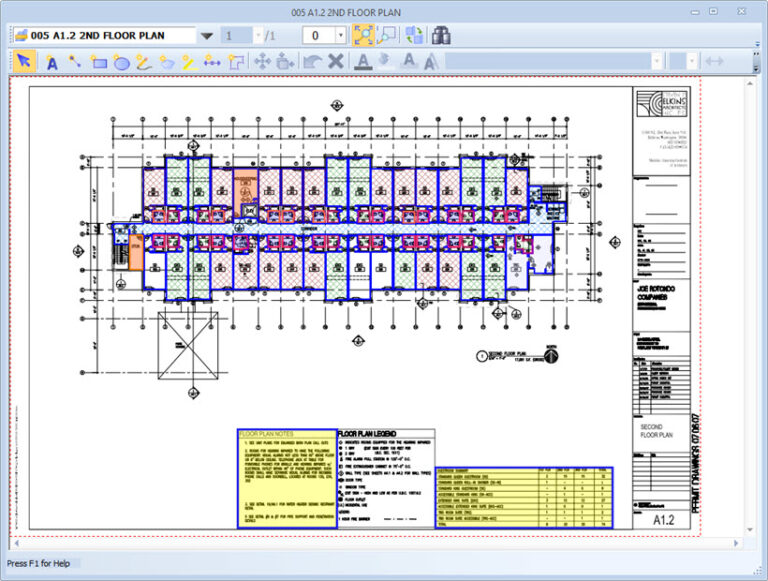Image resolution: width=768 pixels, height=581 pixels.
Task: Click the window title 005 A1.2 2ND FLOOR PLAN
Action: pos(346,13)
